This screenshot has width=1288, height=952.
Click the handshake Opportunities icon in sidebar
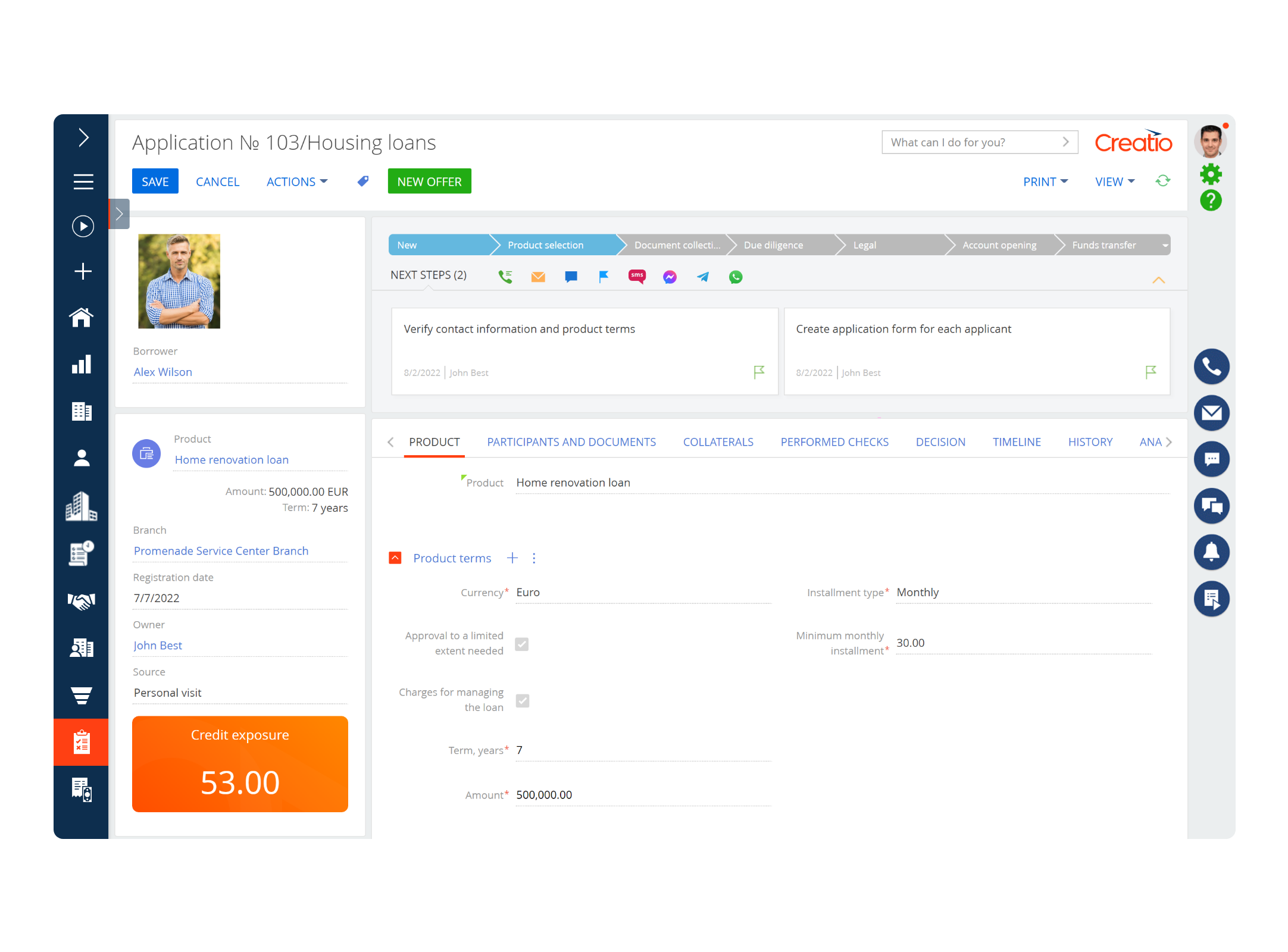pyautogui.click(x=82, y=601)
